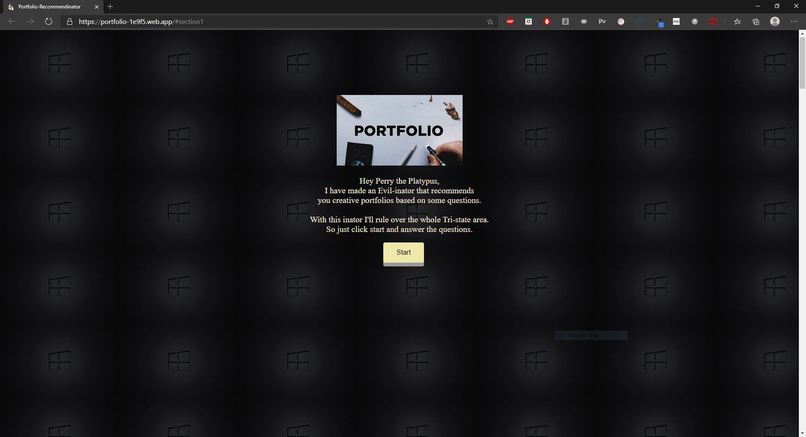Restore down the browser window
This screenshot has height=437, width=806.
coord(777,6)
